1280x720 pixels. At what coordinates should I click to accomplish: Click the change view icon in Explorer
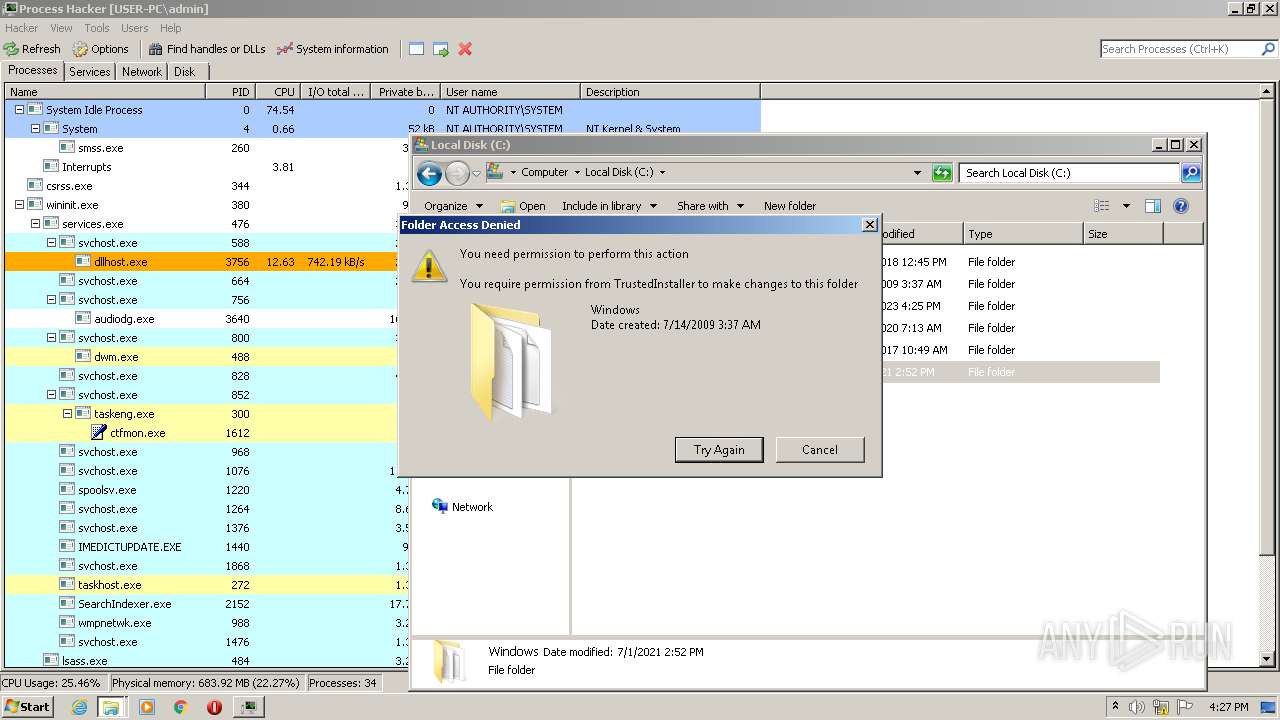(x=1102, y=206)
